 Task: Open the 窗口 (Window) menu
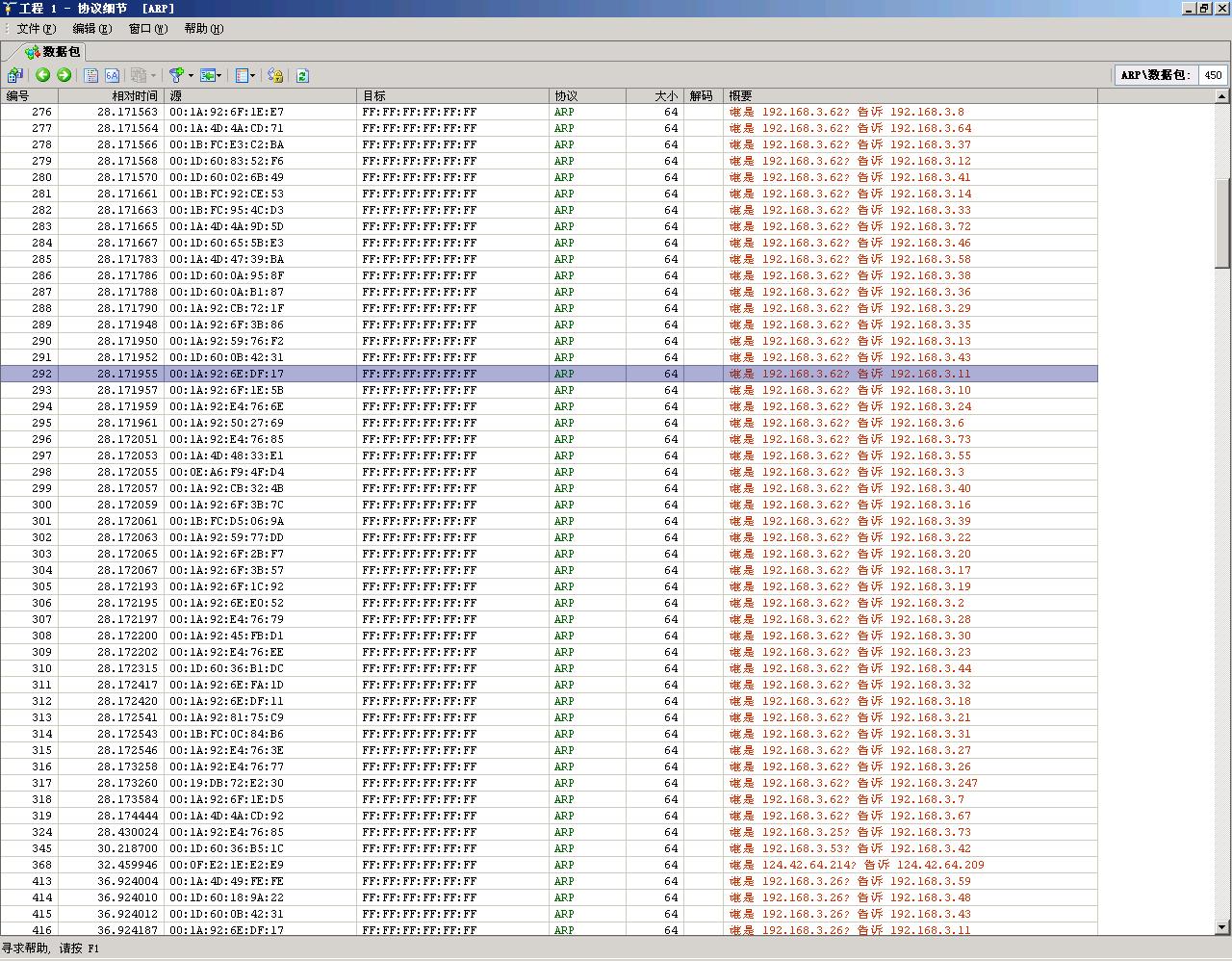click(147, 29)
